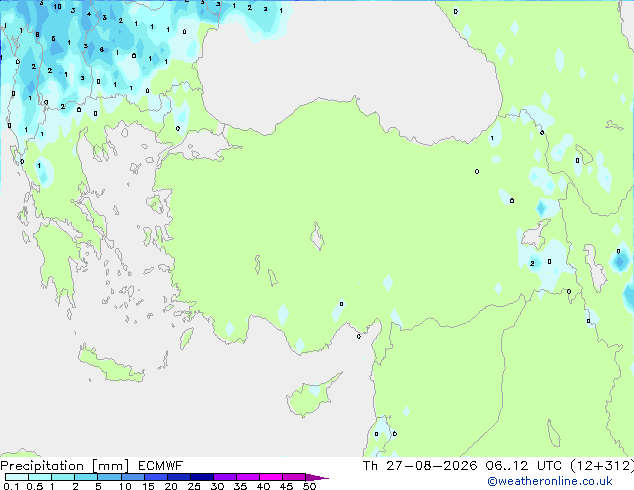Click the legend arrow beyond 50 mm

click(x=317, y=477)
